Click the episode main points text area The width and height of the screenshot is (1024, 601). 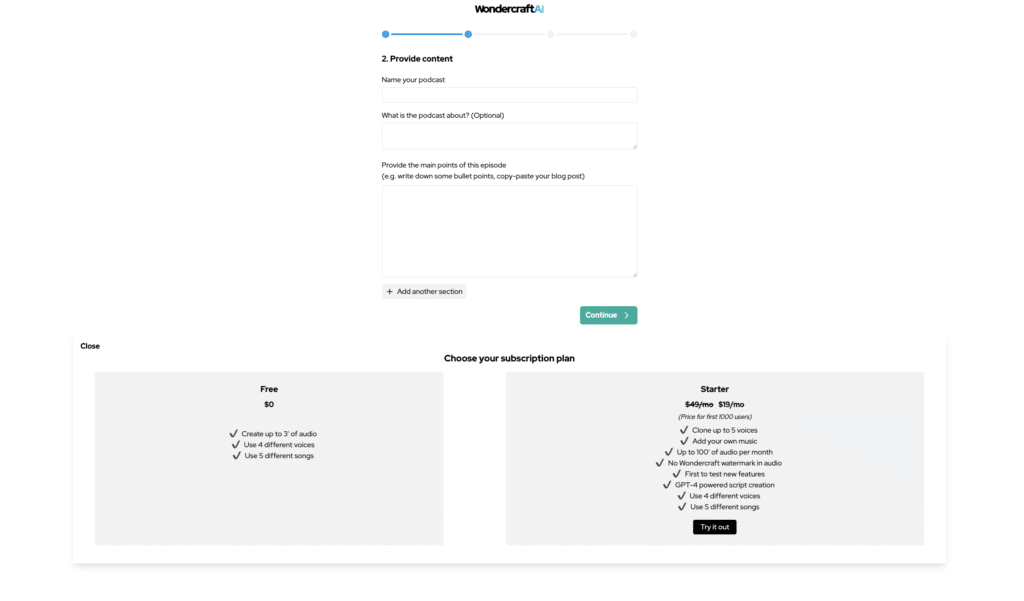point(509,231)
